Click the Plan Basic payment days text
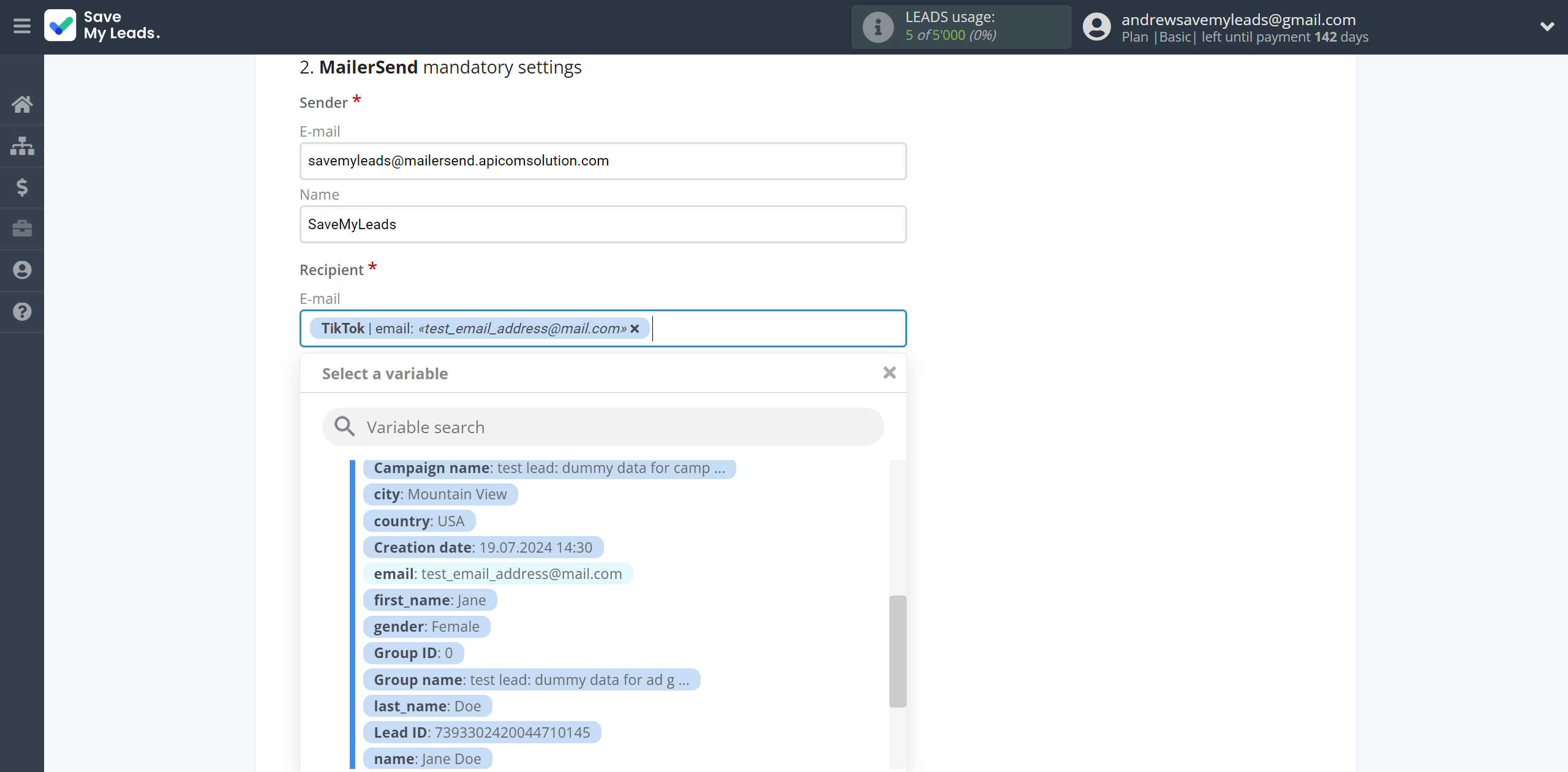 click(x=1245, y=37)
